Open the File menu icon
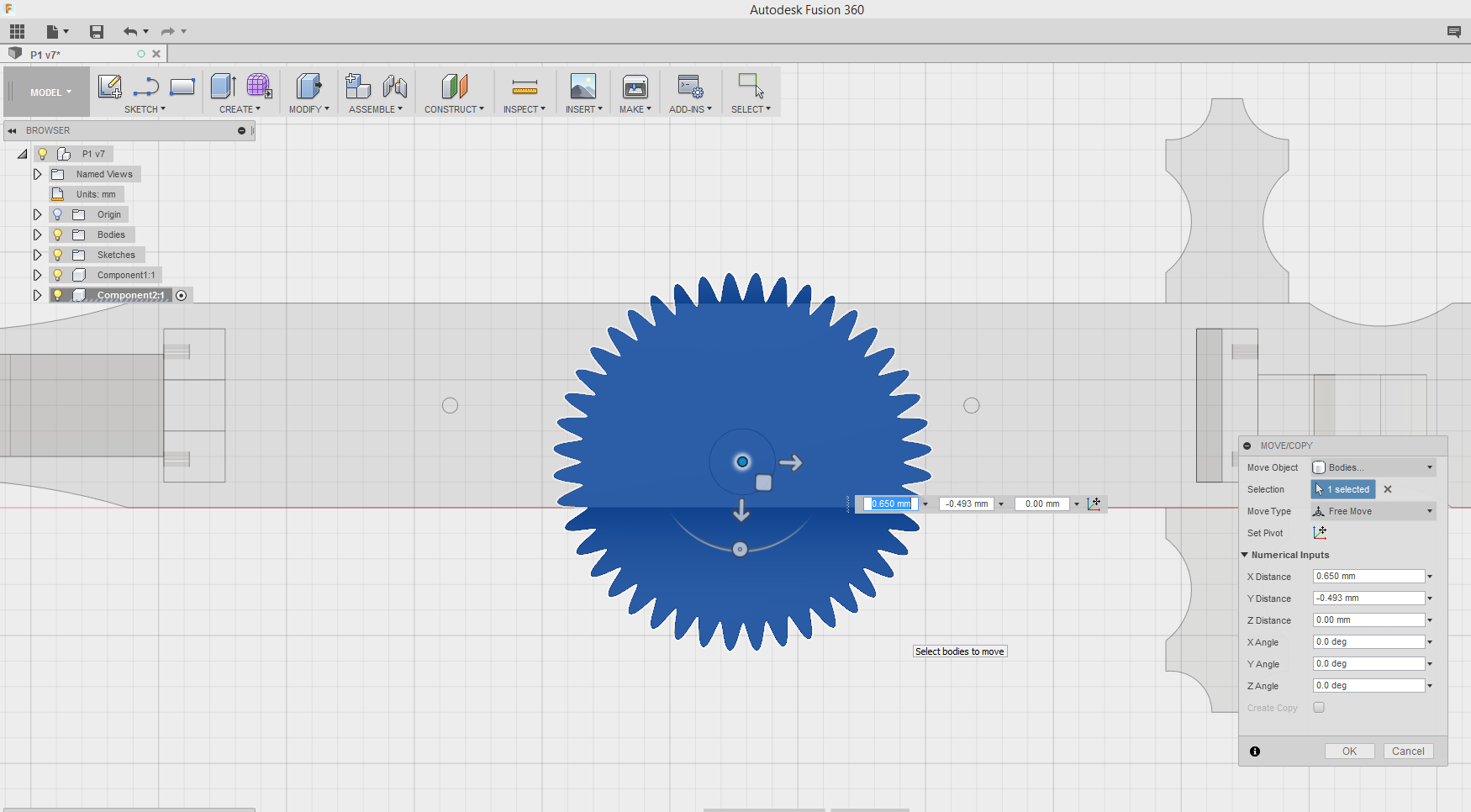Image resolution: width=1471 pixels, height=812 pixels. click(57, 32)
